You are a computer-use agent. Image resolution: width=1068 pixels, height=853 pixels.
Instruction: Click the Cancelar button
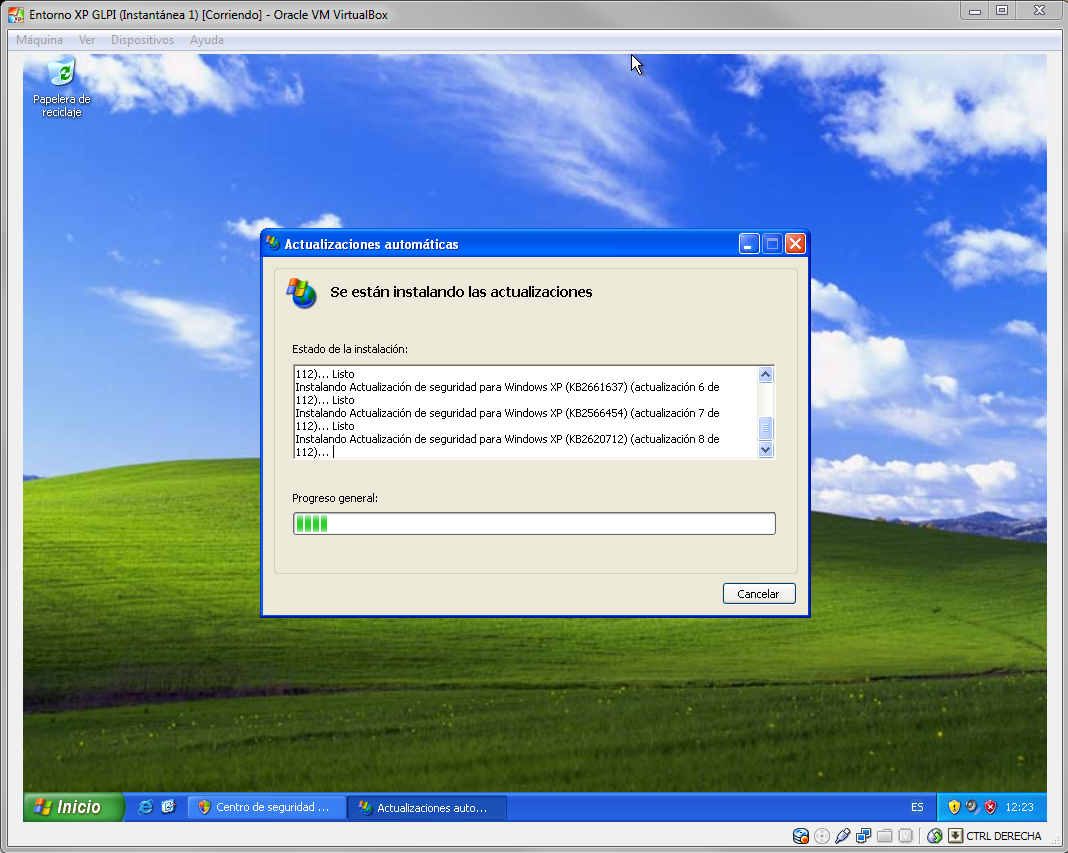[x=759, y=593]
